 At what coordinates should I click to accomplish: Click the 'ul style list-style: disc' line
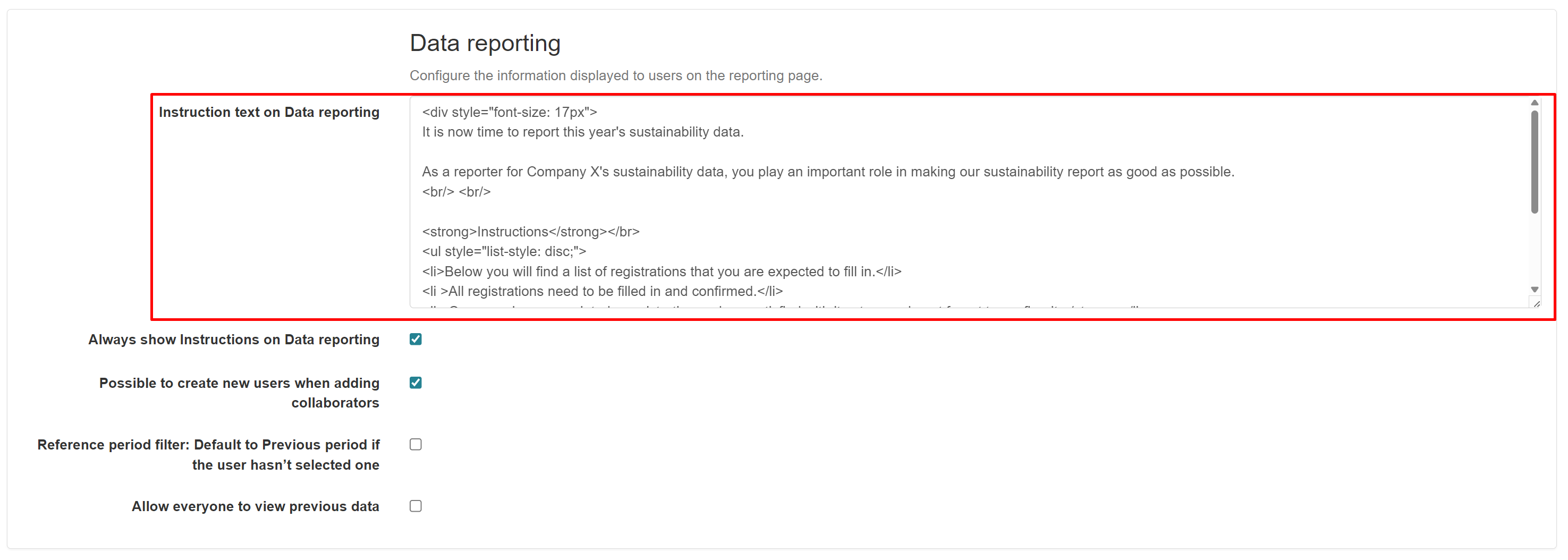click(x=504, y=251)
